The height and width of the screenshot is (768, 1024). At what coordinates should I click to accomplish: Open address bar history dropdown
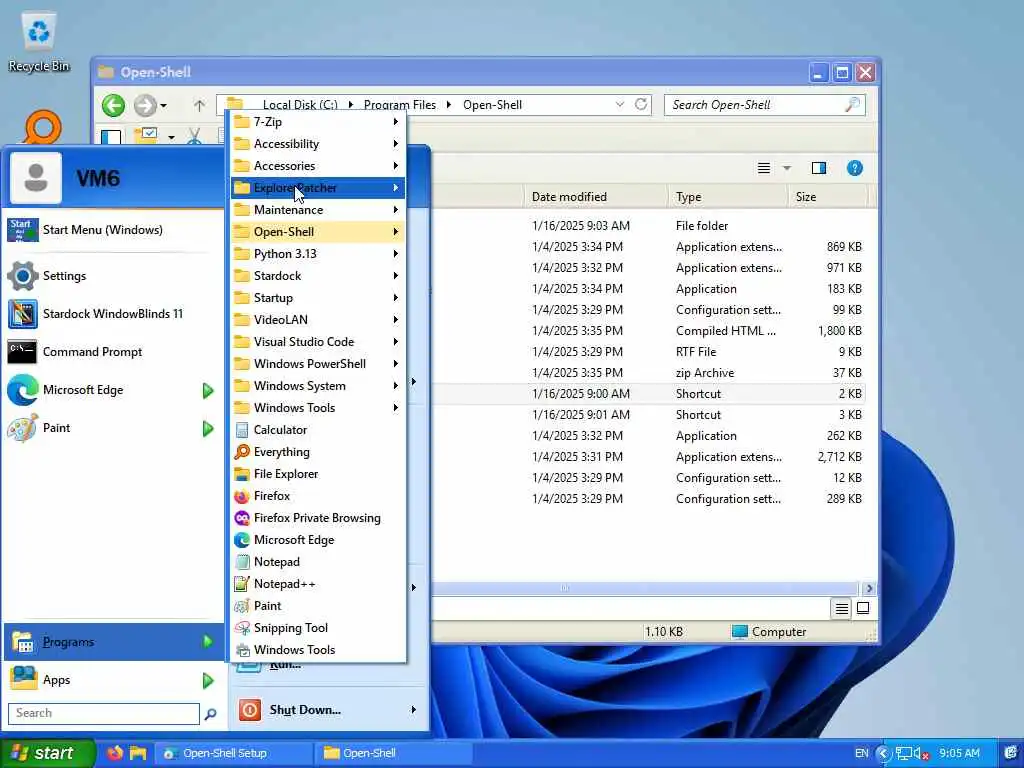point(620,104)
